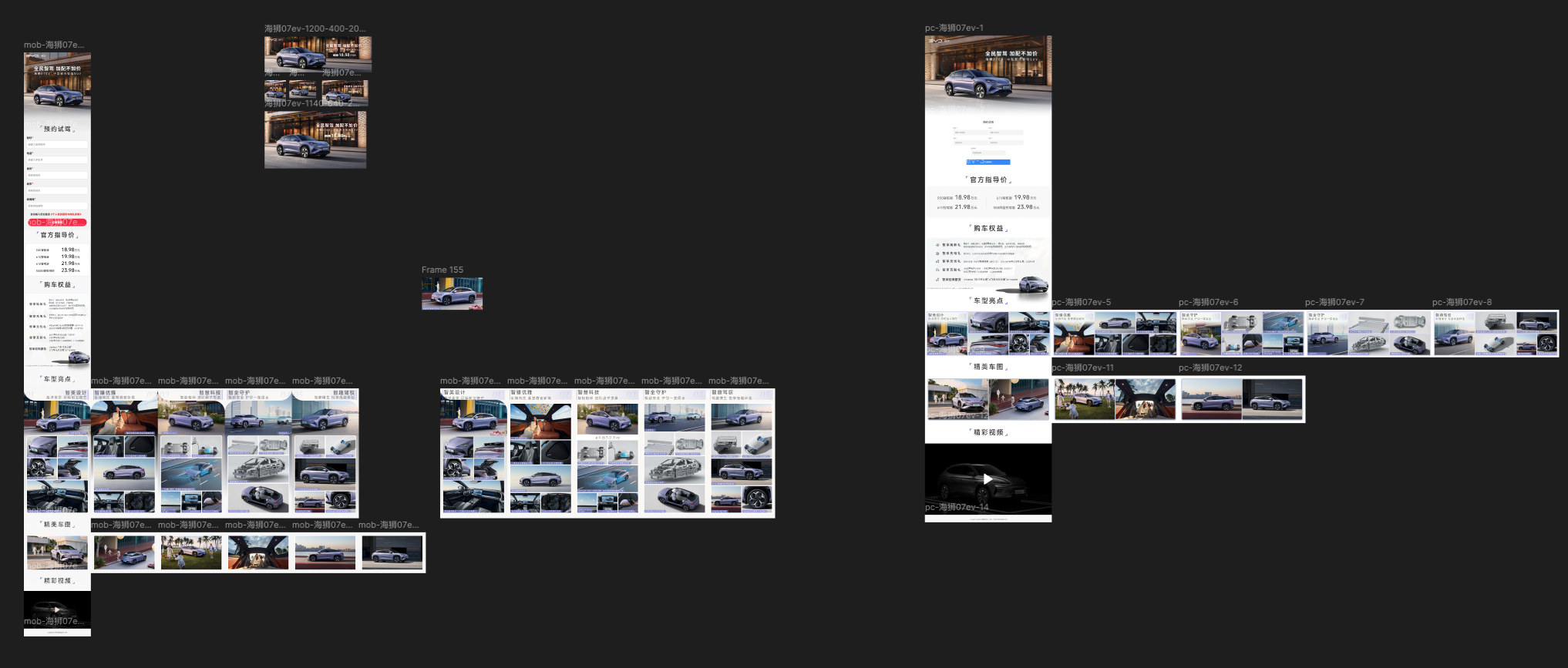Click 智趣驾驭 card in white-bordered mobile set
Viewport: 1568px width, 668px height.
pos(742,452)
